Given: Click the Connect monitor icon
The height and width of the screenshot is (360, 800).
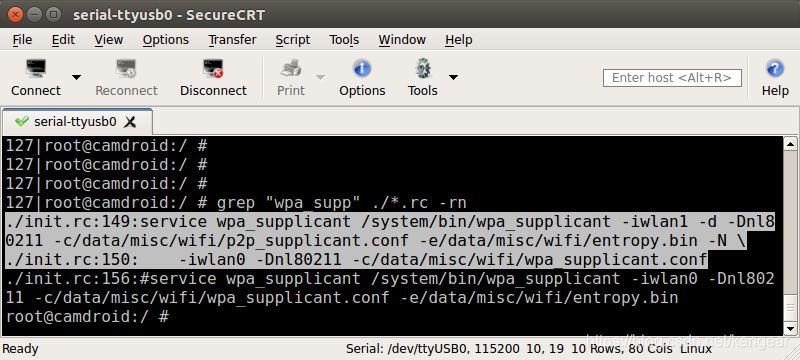Looking at the screenshot, I should (36, 68).
